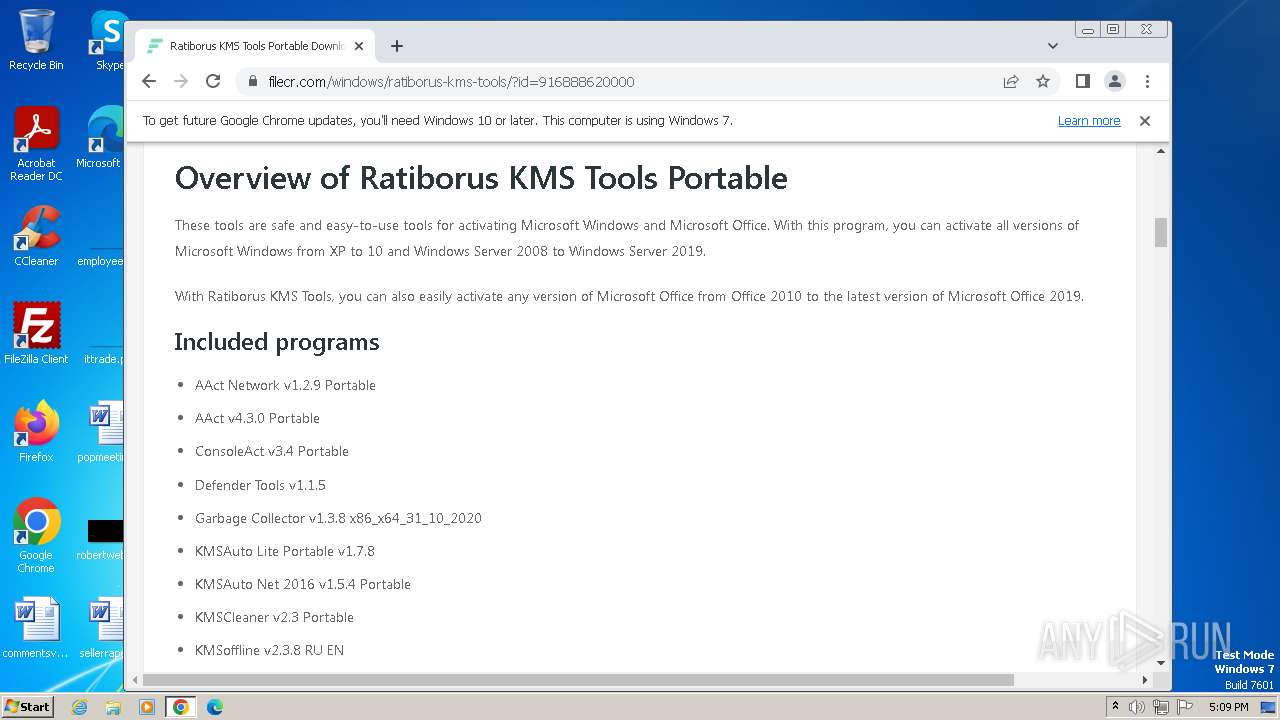Open Acrobat Reader DC desktop shortcut
The height and width of the screenshot is (720, 1280).
coord(36,144)
